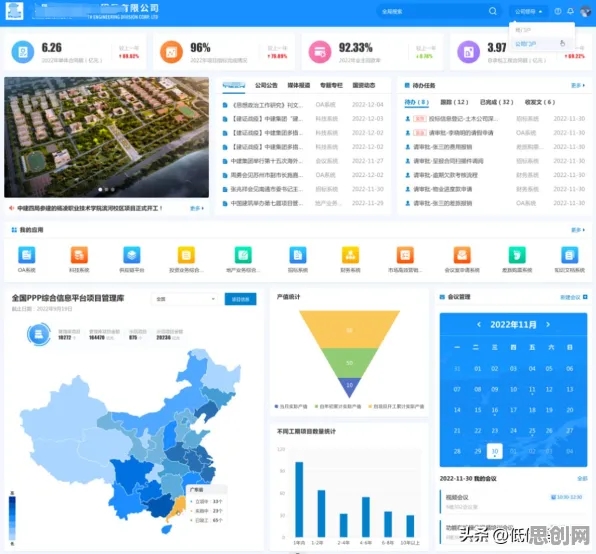Expand 更多 in the 待办任务 panel
The width and height of the screenshot is (596, 554).
(578, 85)
